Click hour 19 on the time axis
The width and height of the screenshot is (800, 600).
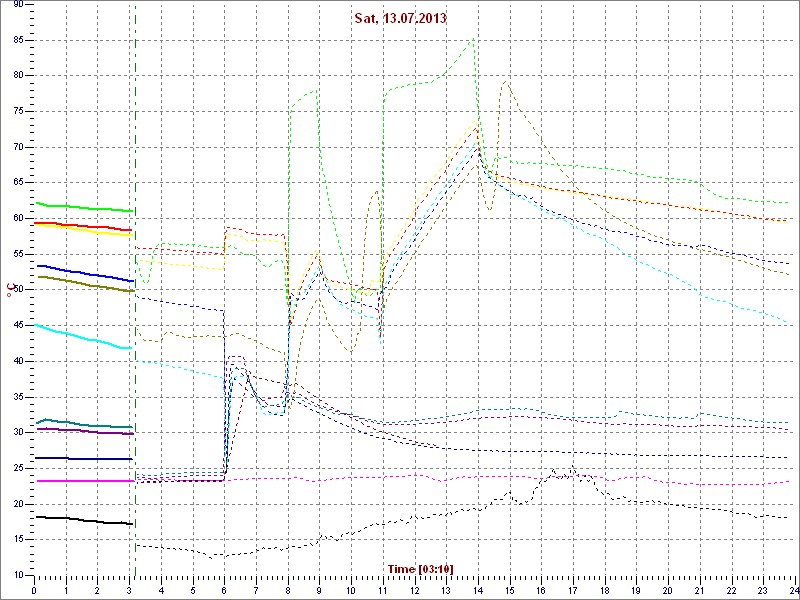(x=637, y=589)
